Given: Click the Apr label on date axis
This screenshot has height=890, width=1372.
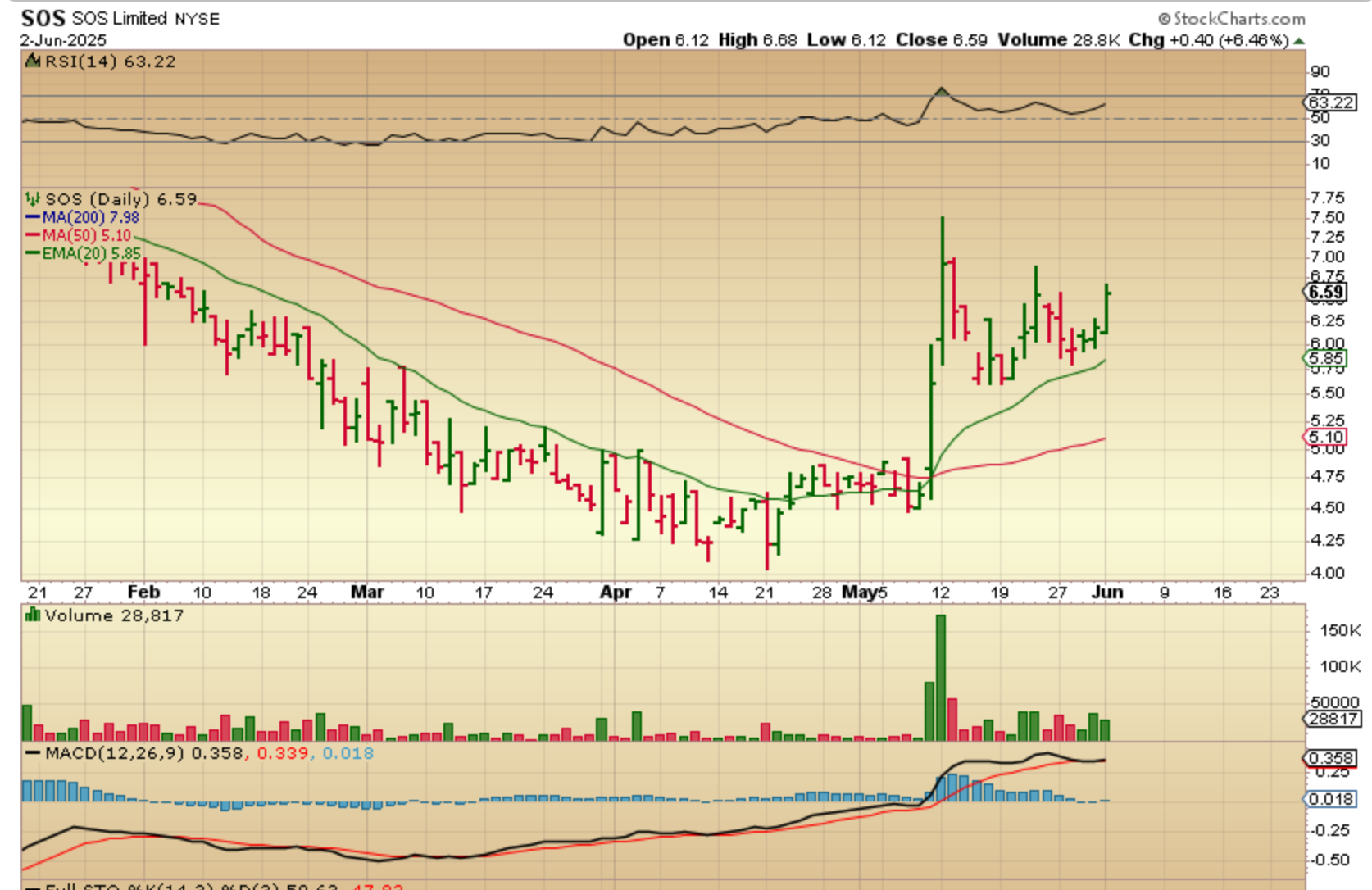Looking at the screenshot, I should tap(616, 592).
